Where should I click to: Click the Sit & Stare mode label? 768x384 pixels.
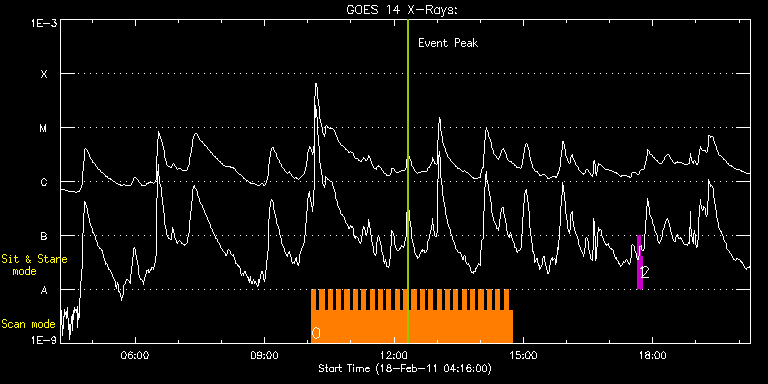pos(34,264)
